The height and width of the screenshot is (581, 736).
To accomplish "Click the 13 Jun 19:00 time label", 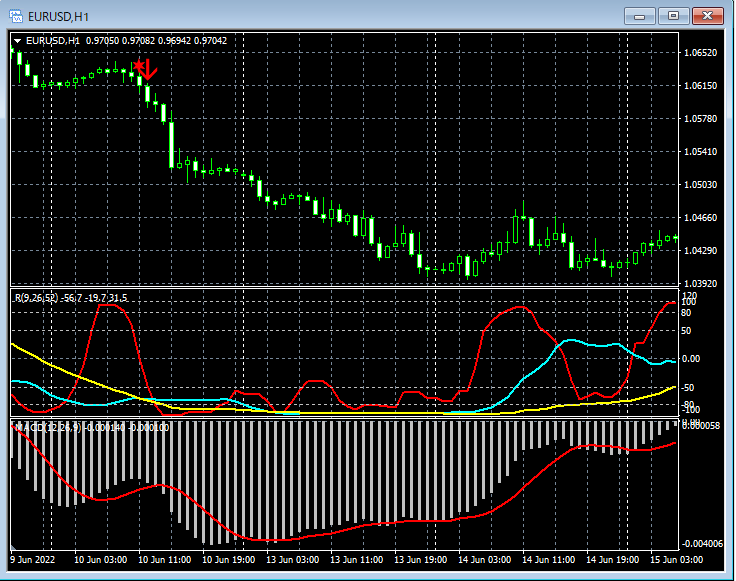I will coord(421,559).
